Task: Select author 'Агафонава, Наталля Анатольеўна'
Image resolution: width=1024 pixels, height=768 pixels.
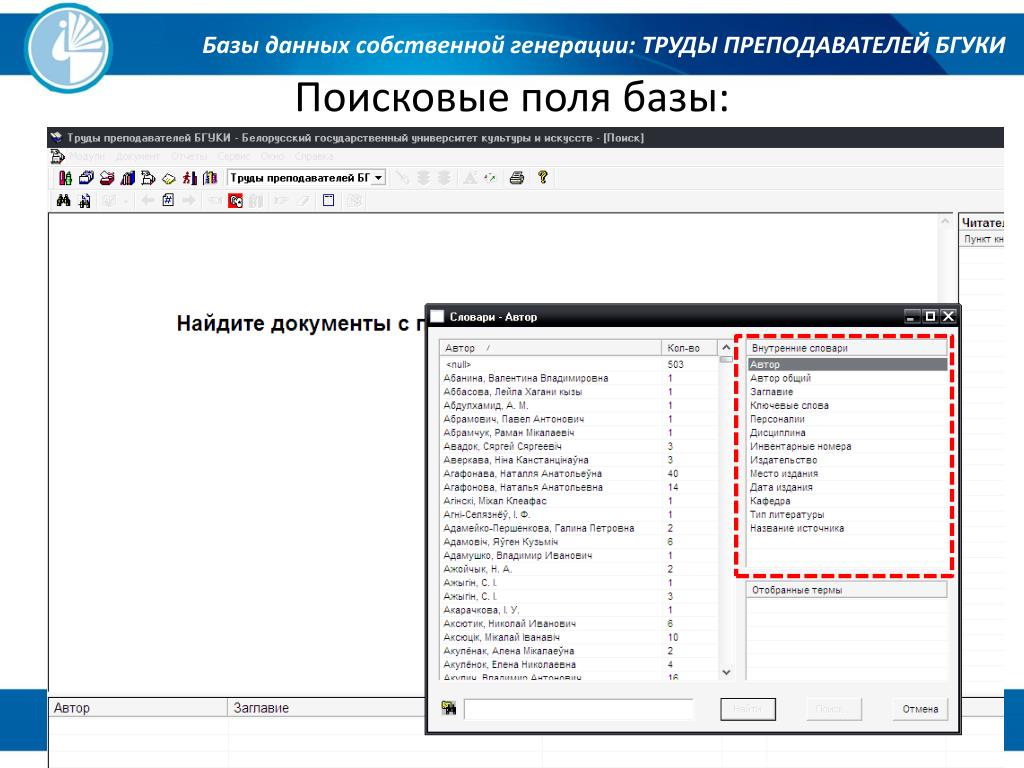Action: (x=579, y=473)
